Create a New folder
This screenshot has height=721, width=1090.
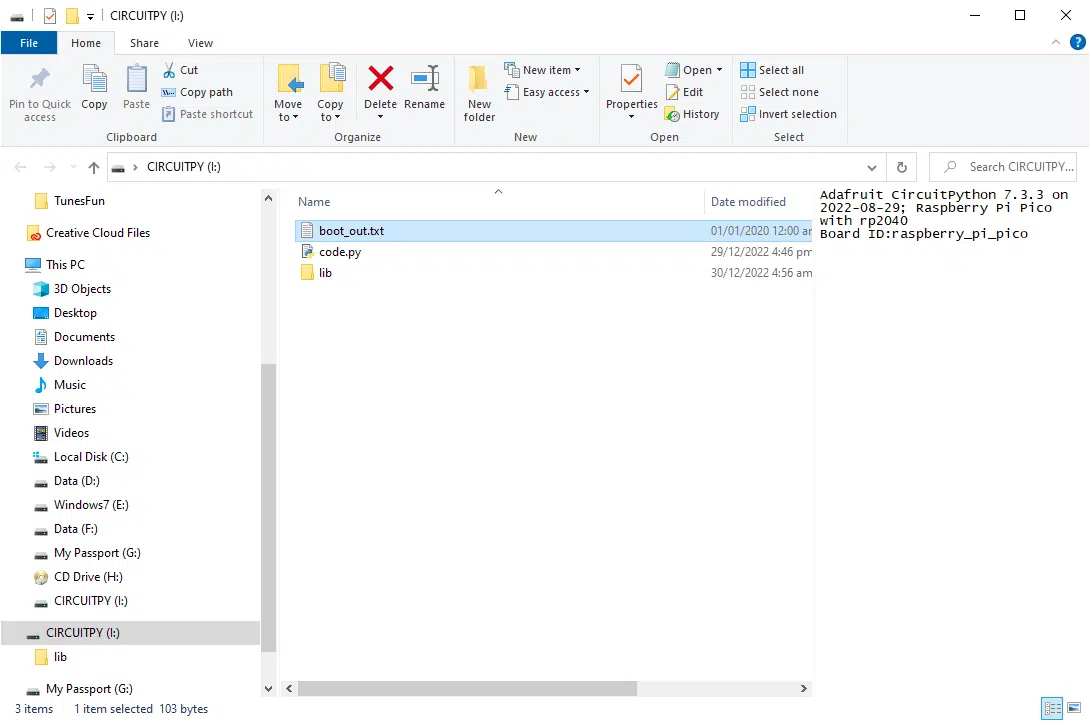click(479, 94)
